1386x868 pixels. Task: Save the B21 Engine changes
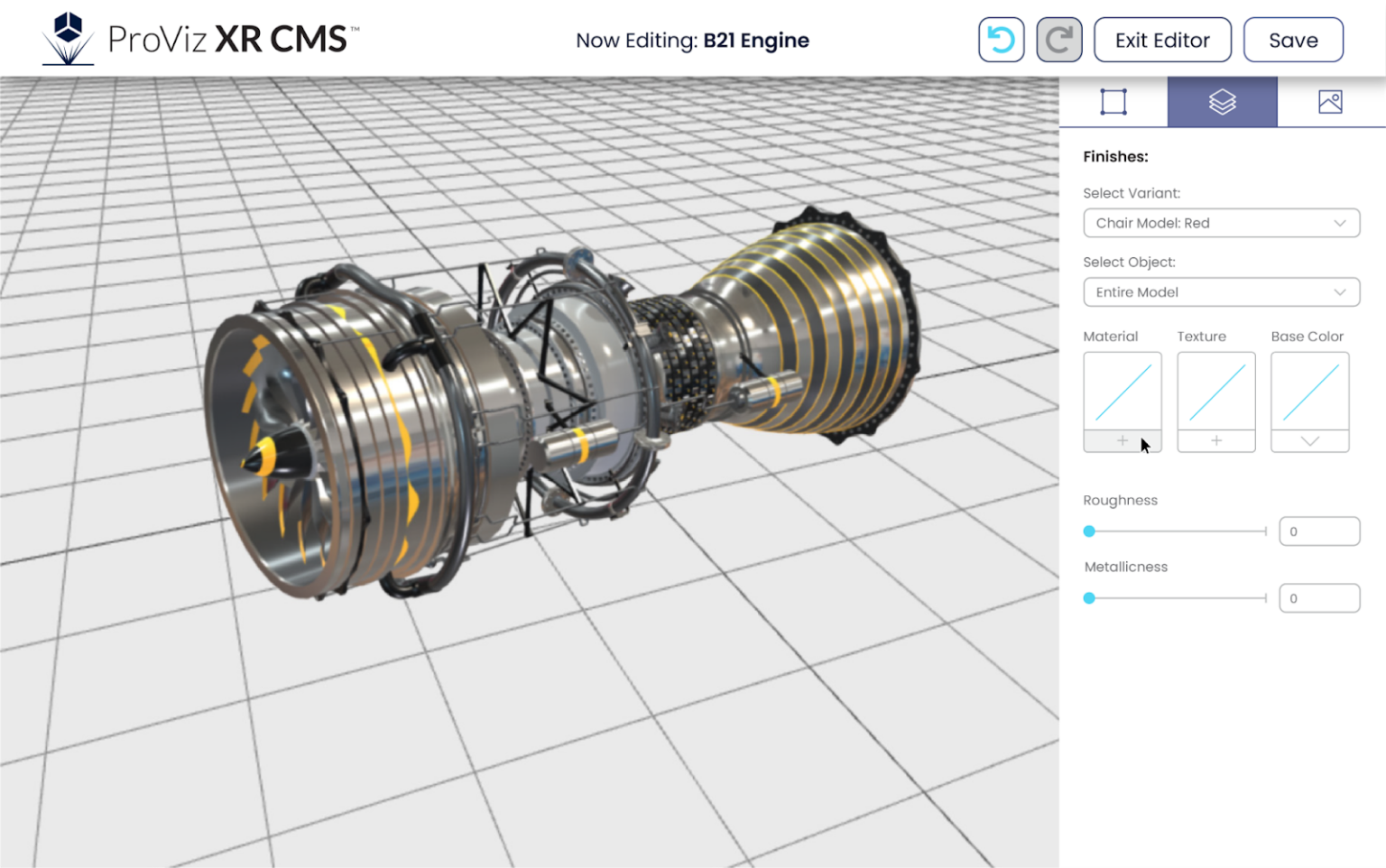(x=1293, y=40)
